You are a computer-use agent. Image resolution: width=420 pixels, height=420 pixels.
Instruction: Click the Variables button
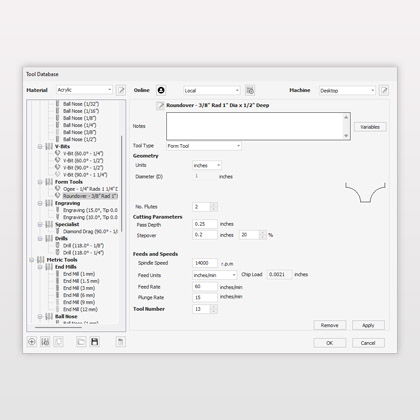point(370,127)
